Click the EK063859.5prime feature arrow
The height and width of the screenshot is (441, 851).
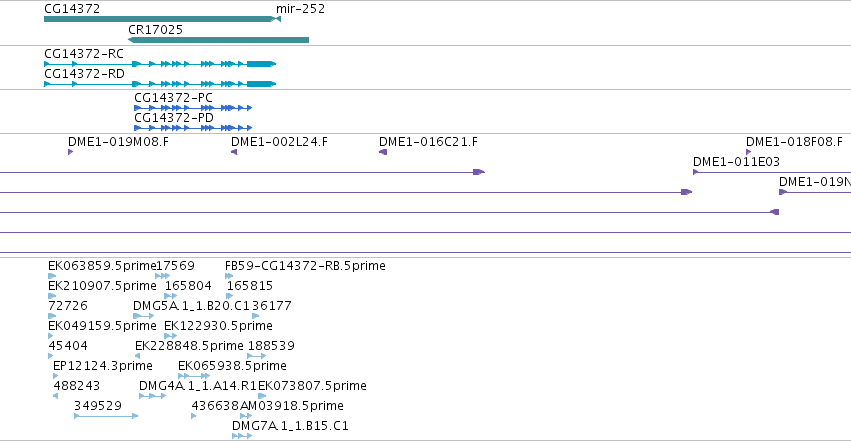click(52, 276)
